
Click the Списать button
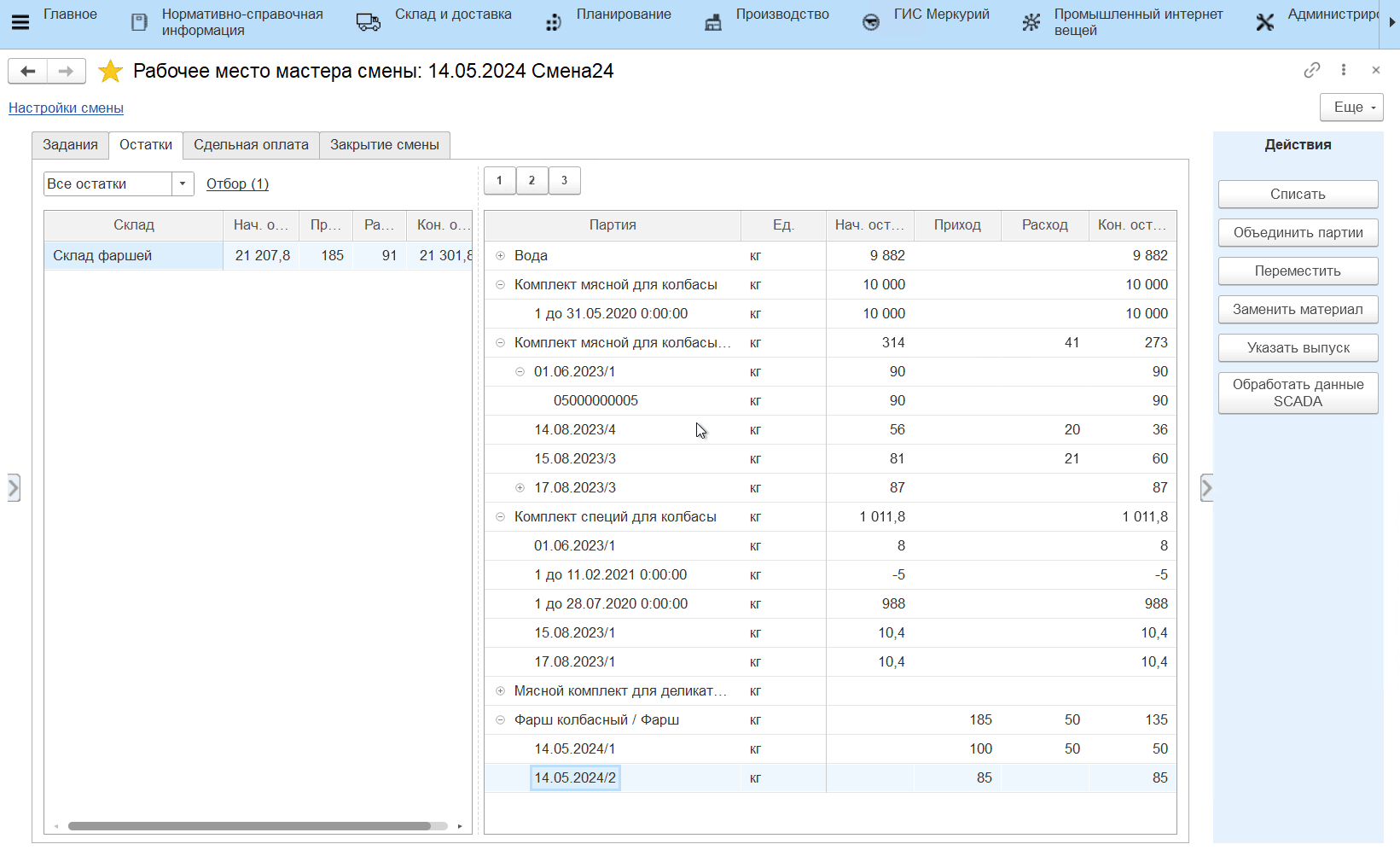tap(1297, 194)
